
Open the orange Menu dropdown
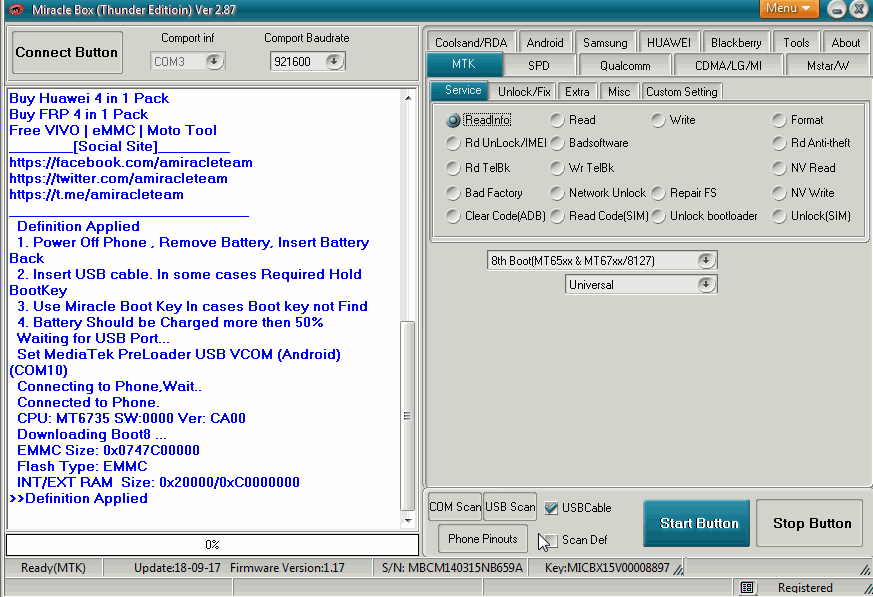[788, 8]
